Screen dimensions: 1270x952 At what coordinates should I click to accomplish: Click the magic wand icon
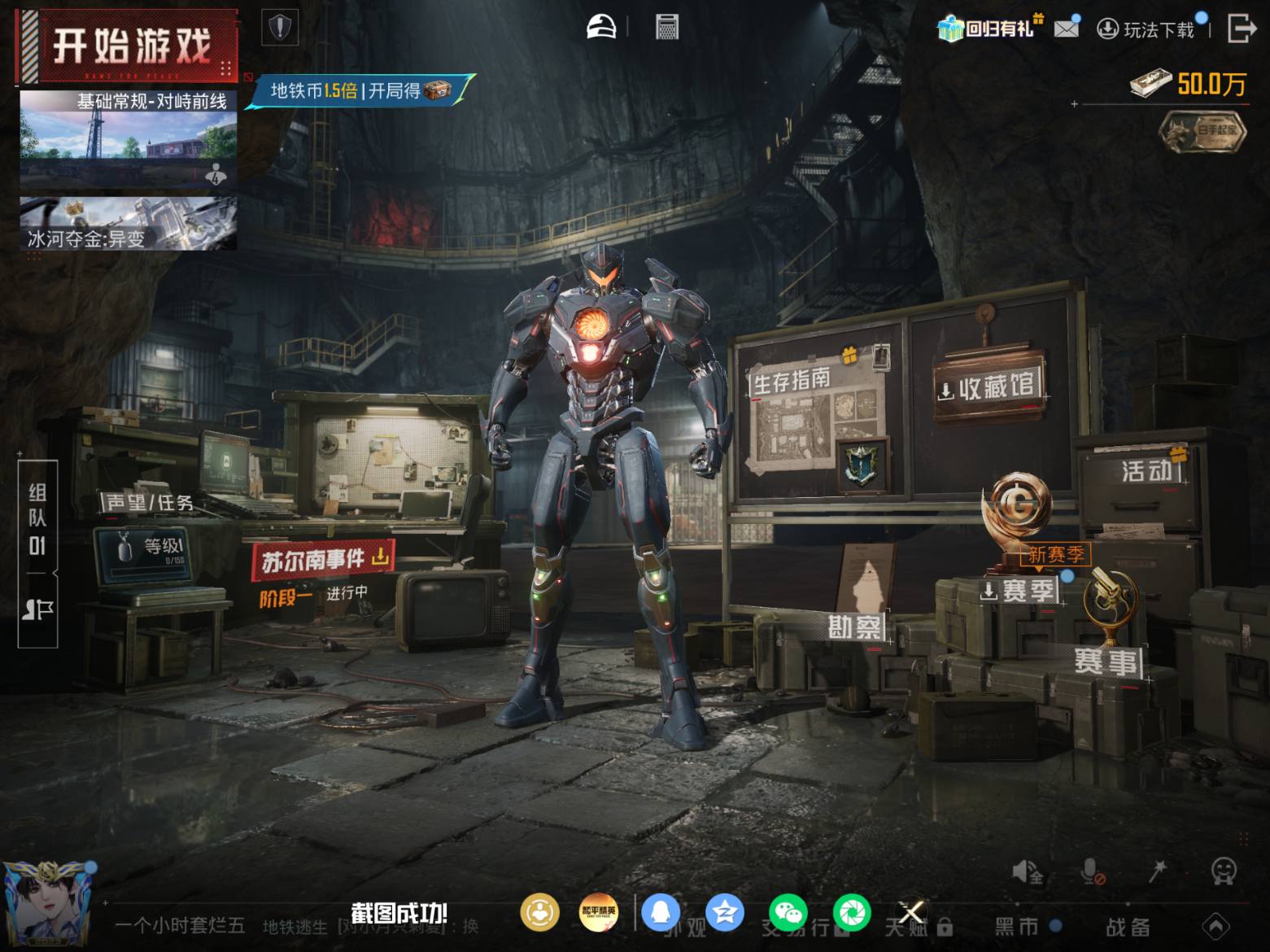pyautogui.click(x=1157, y=871)
